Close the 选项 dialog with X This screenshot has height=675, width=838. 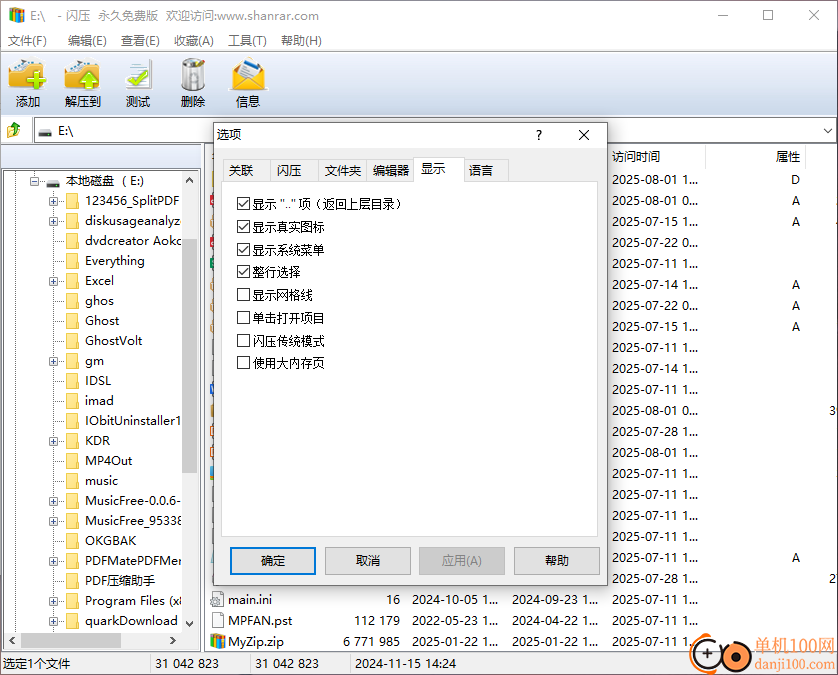coord(584,135)
